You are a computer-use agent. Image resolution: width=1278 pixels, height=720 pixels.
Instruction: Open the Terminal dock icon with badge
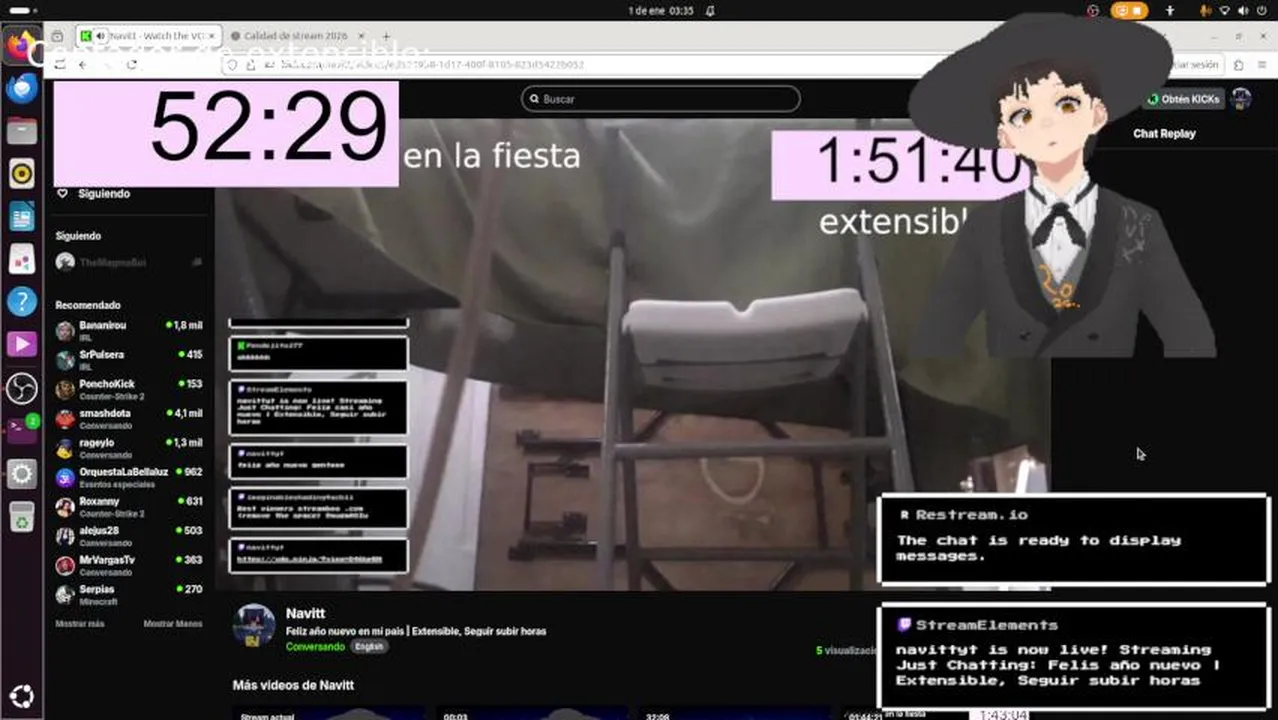(21, 430)
